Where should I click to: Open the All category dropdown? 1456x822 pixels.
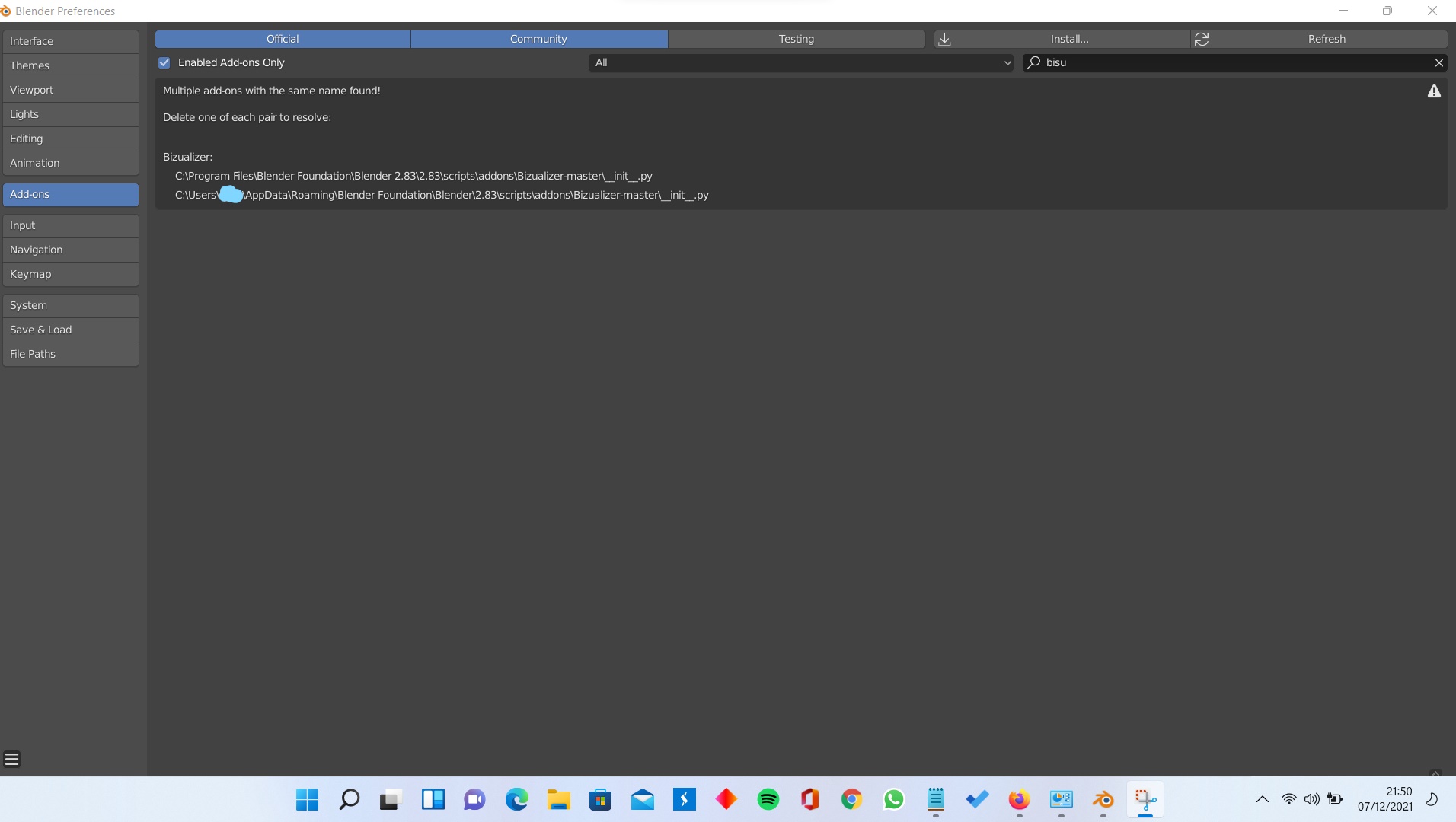click(800, 62)
